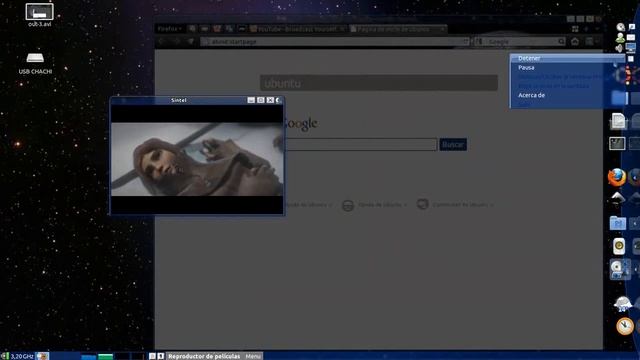Click the volume speaker tray icon
The image size is (640, 360).
(620, 48)
